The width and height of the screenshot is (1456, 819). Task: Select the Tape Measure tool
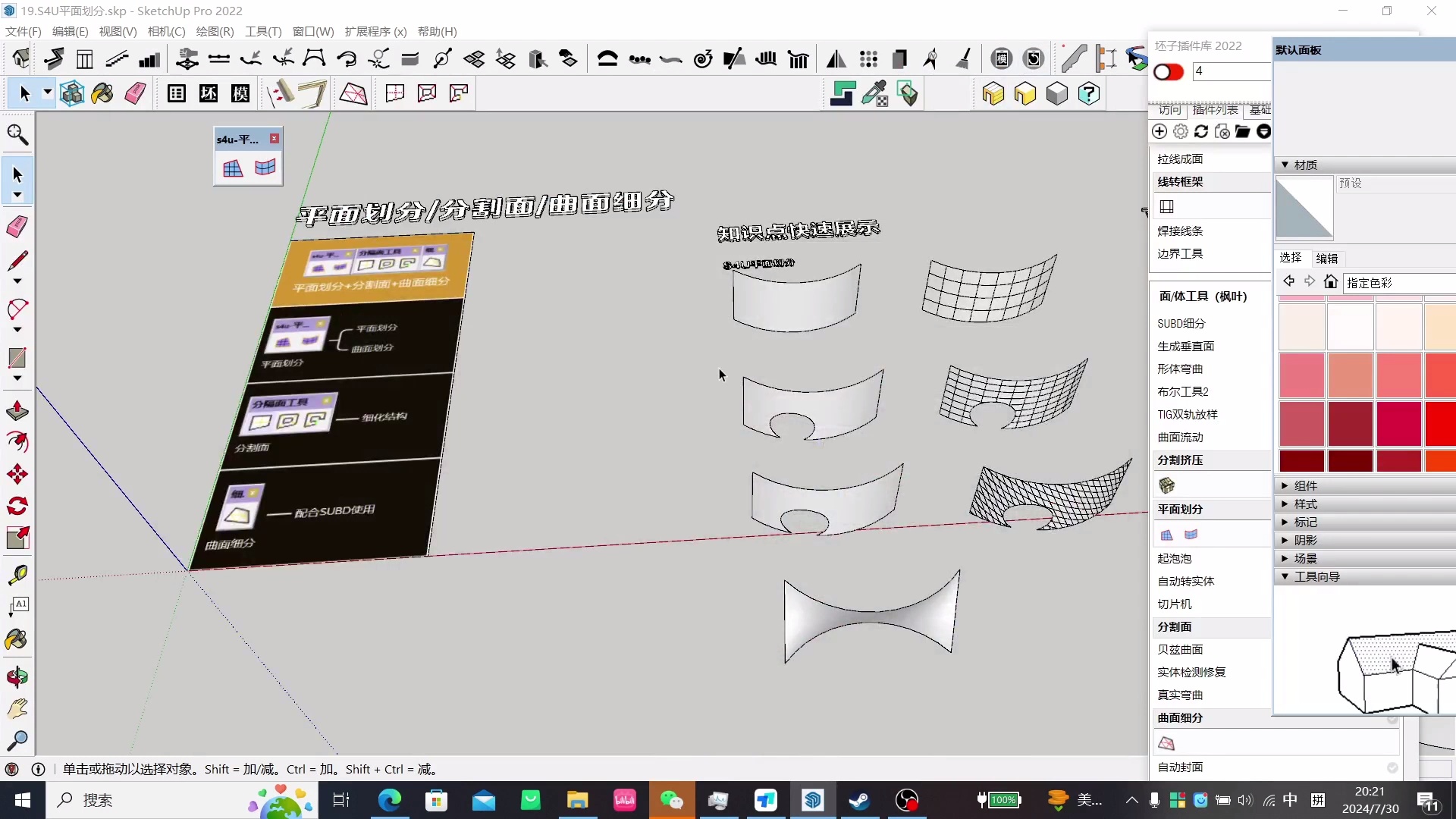pyautogui.click(x=17, y=575)
